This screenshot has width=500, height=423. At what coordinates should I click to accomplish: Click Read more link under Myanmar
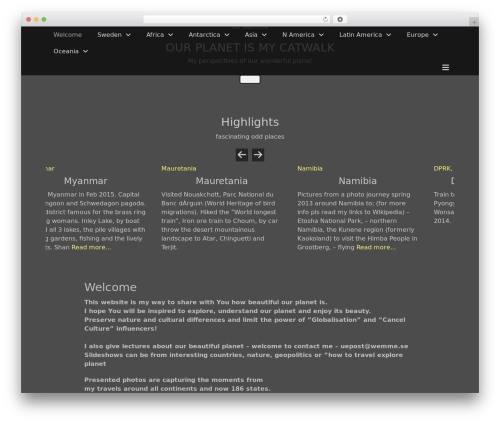(91, 247)
